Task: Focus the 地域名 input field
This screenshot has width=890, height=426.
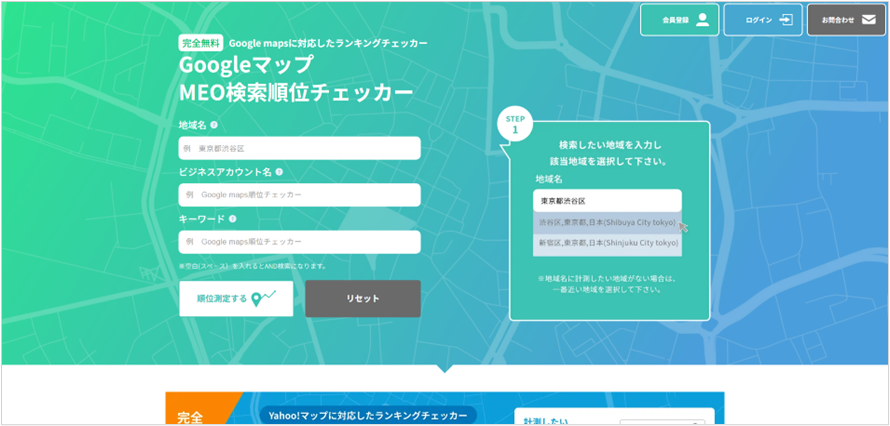Action: point(300,148)
